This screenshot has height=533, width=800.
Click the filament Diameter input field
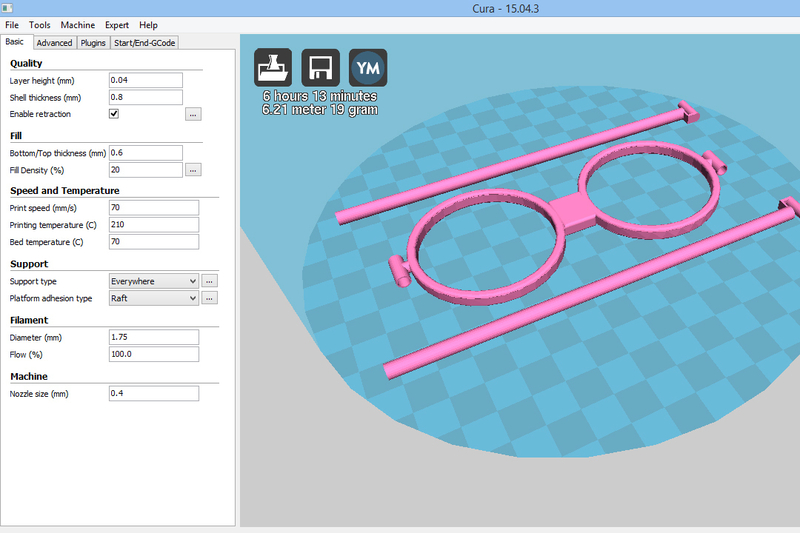(154, 337)
